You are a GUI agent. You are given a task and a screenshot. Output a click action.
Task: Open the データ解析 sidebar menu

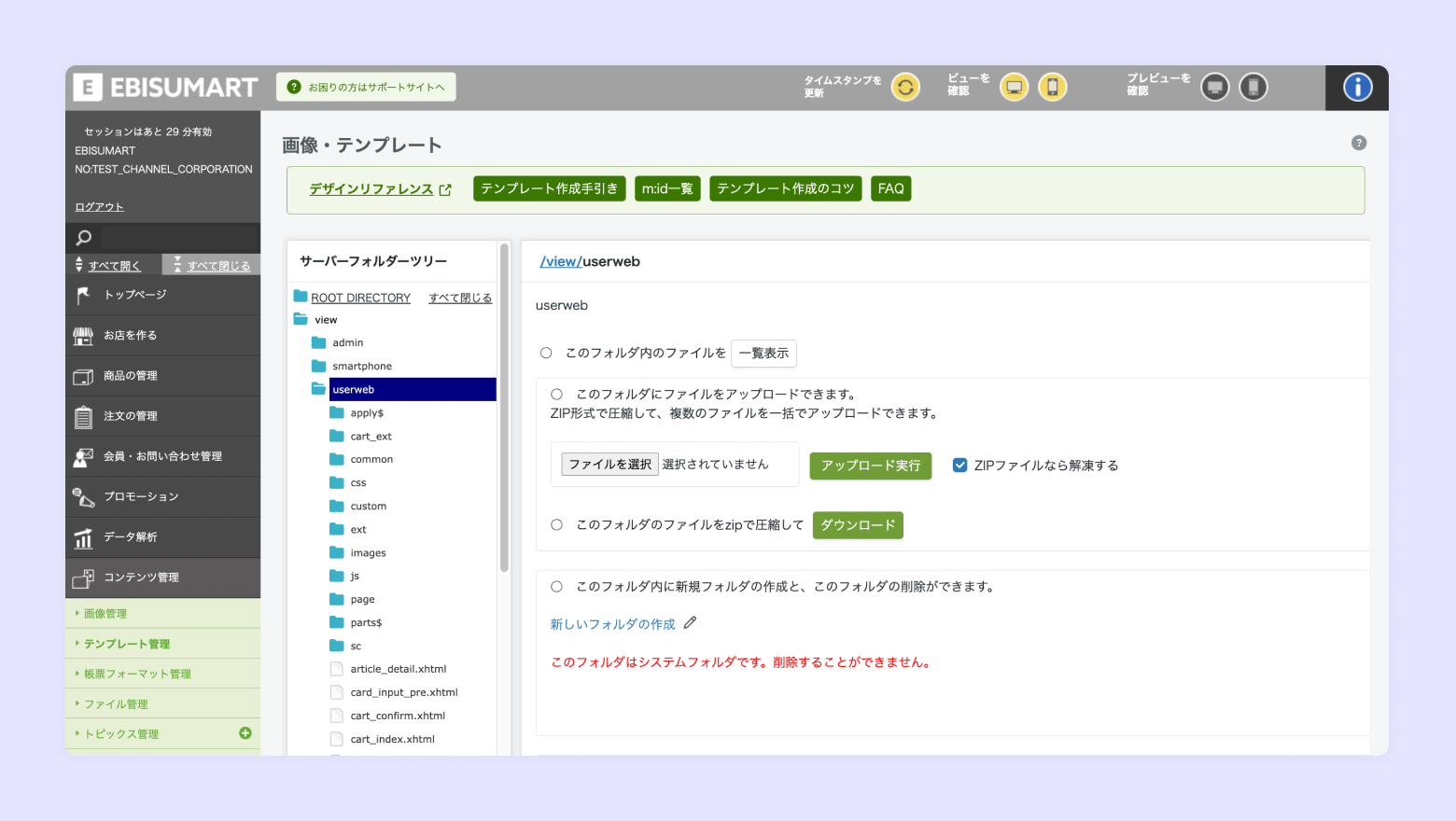point(131,537)
